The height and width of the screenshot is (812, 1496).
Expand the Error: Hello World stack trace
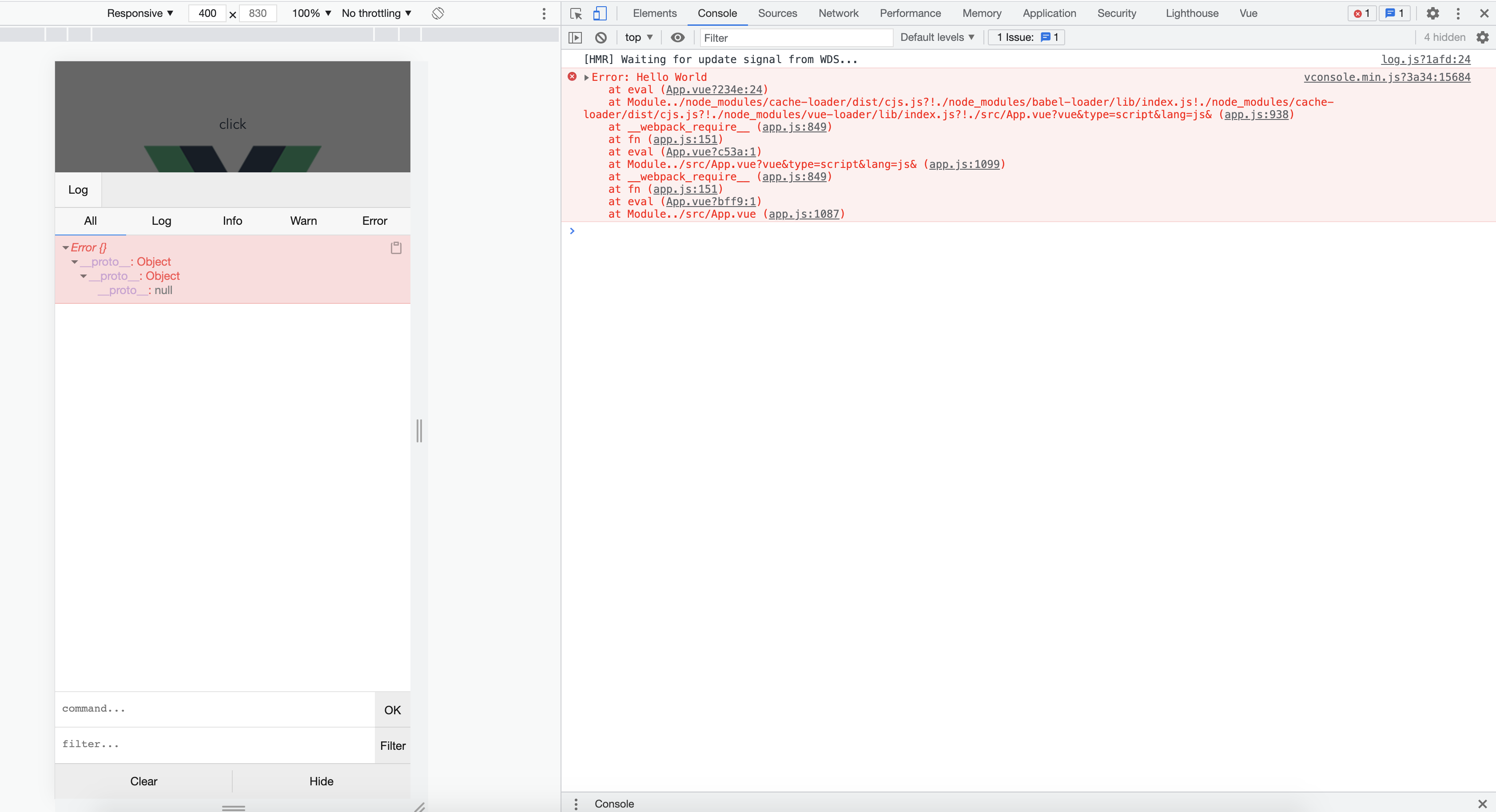click(x=587, y=77)
